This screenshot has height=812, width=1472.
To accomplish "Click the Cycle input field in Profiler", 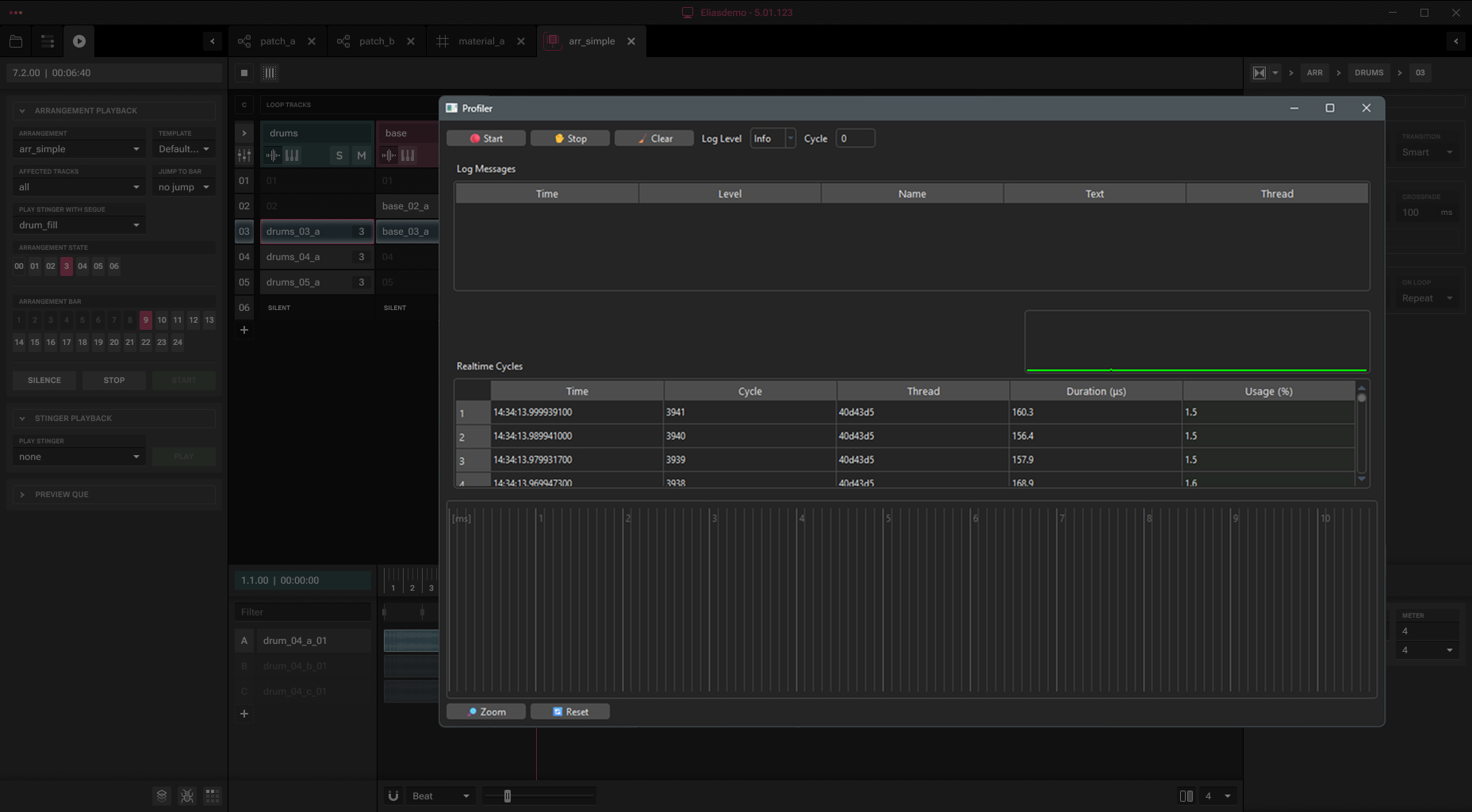I will click(855, 139).
